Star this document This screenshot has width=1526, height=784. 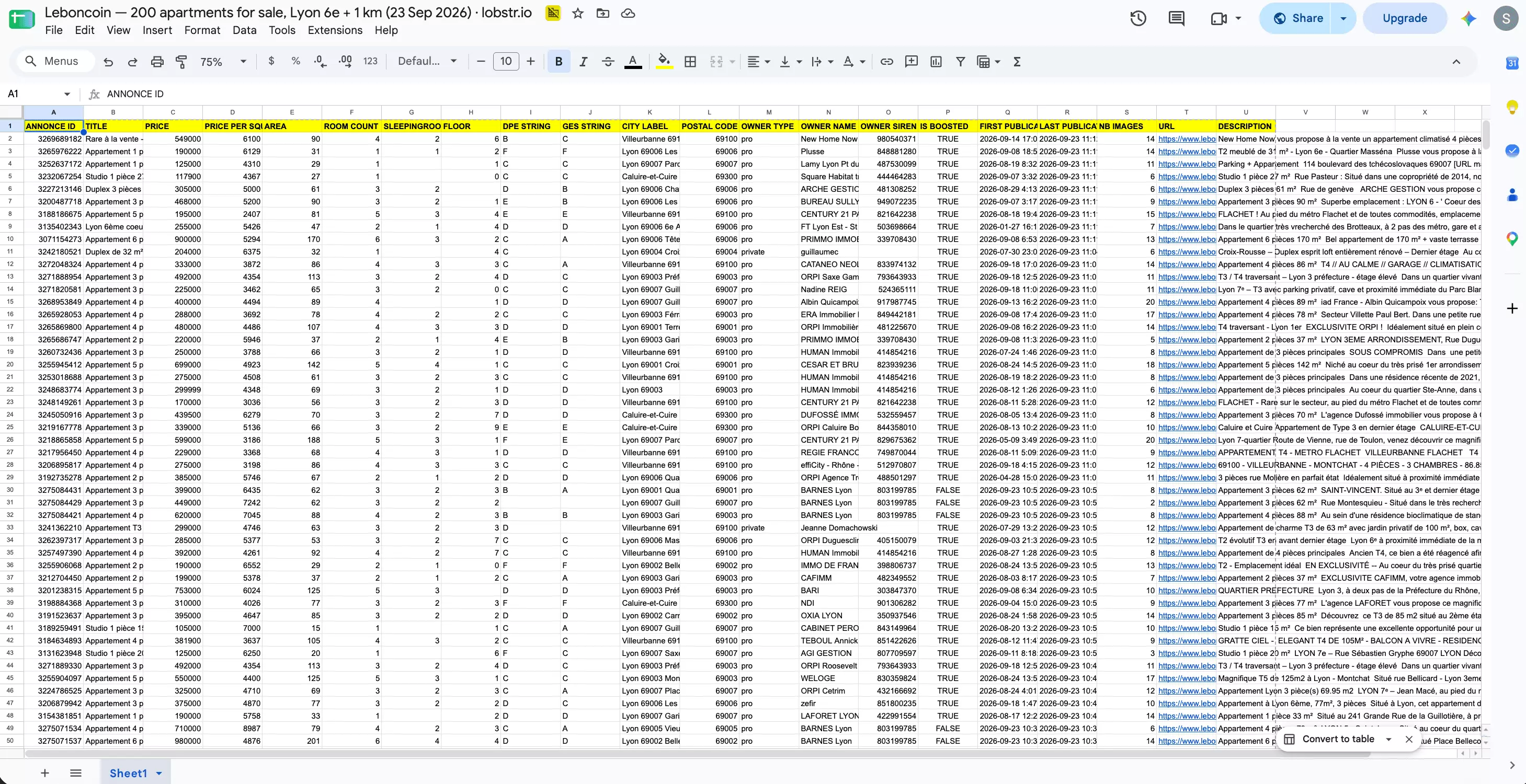click(x=578, y=13)
